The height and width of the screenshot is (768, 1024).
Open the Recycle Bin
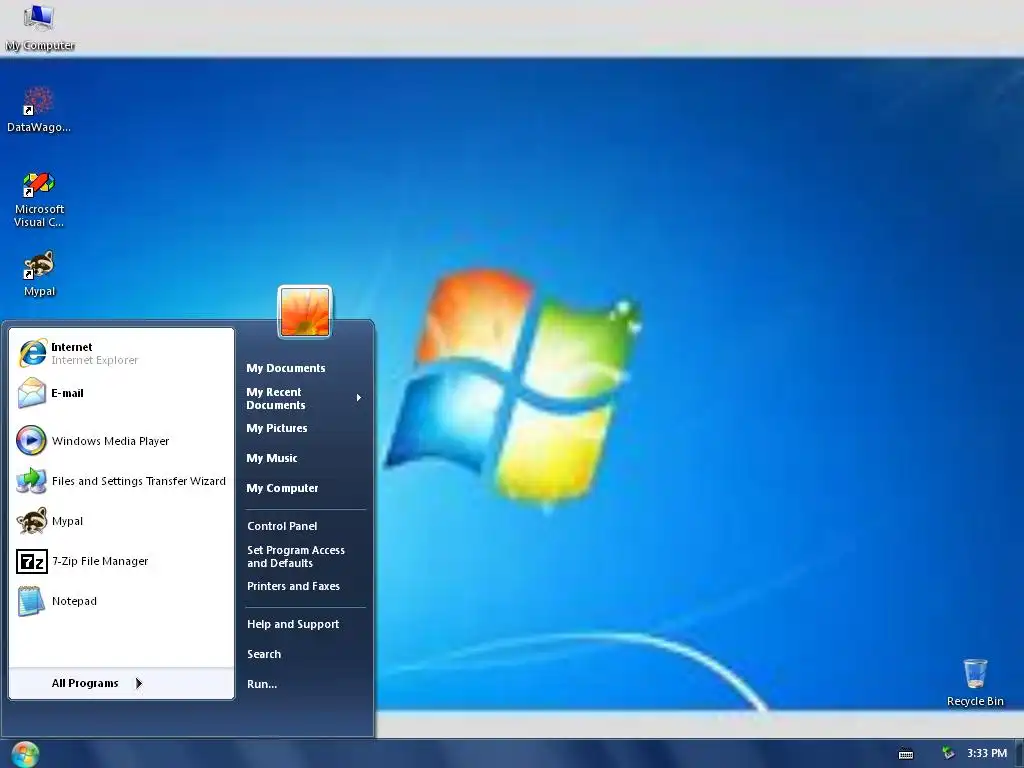click(975, 682)
